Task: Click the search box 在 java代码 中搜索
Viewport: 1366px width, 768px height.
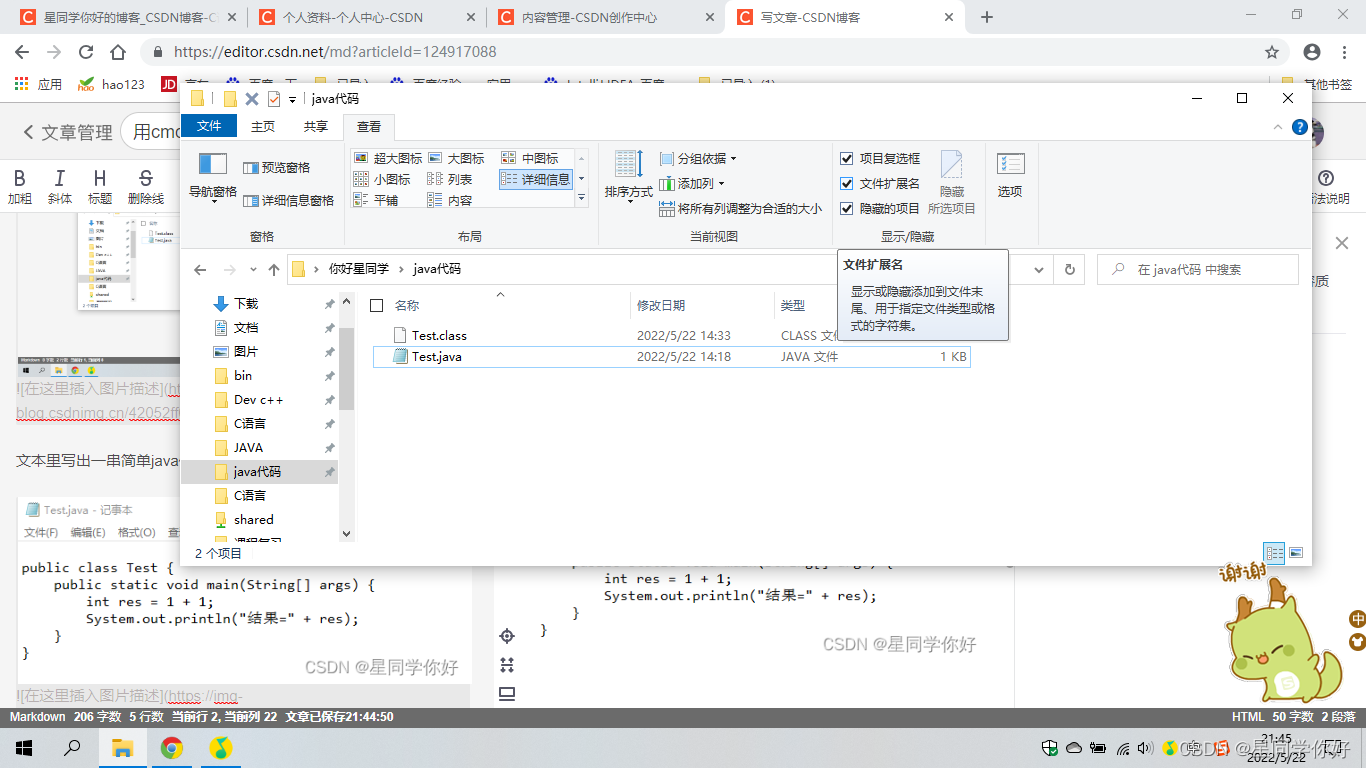Action: (x=1198, y=269)
